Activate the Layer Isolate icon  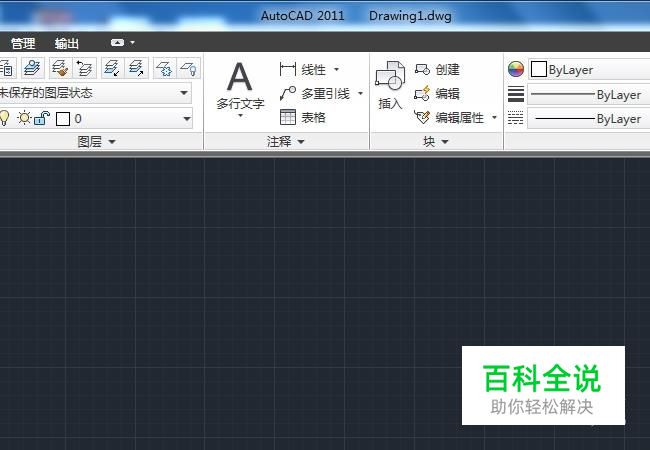(x=112, y=68)
